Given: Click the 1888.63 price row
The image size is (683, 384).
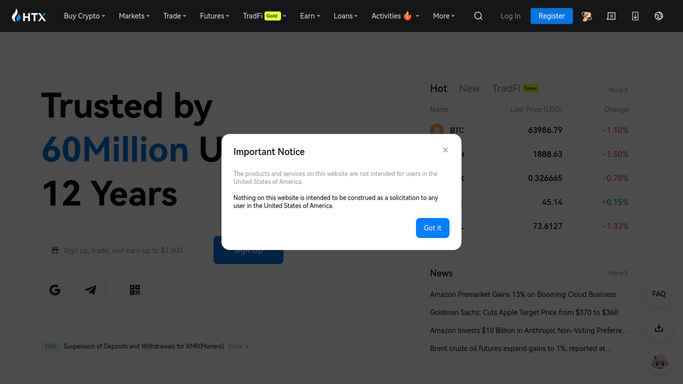Looking at the screenshot, I should 548,154.
